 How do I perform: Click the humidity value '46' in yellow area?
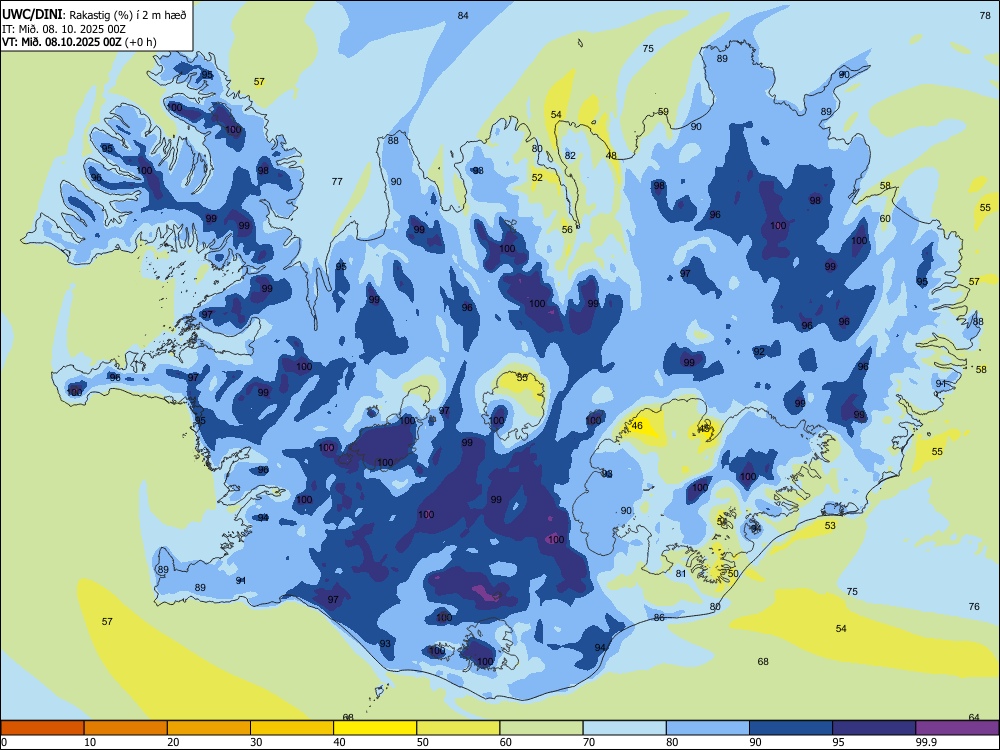pyautogui.click(x=636, y=425)
